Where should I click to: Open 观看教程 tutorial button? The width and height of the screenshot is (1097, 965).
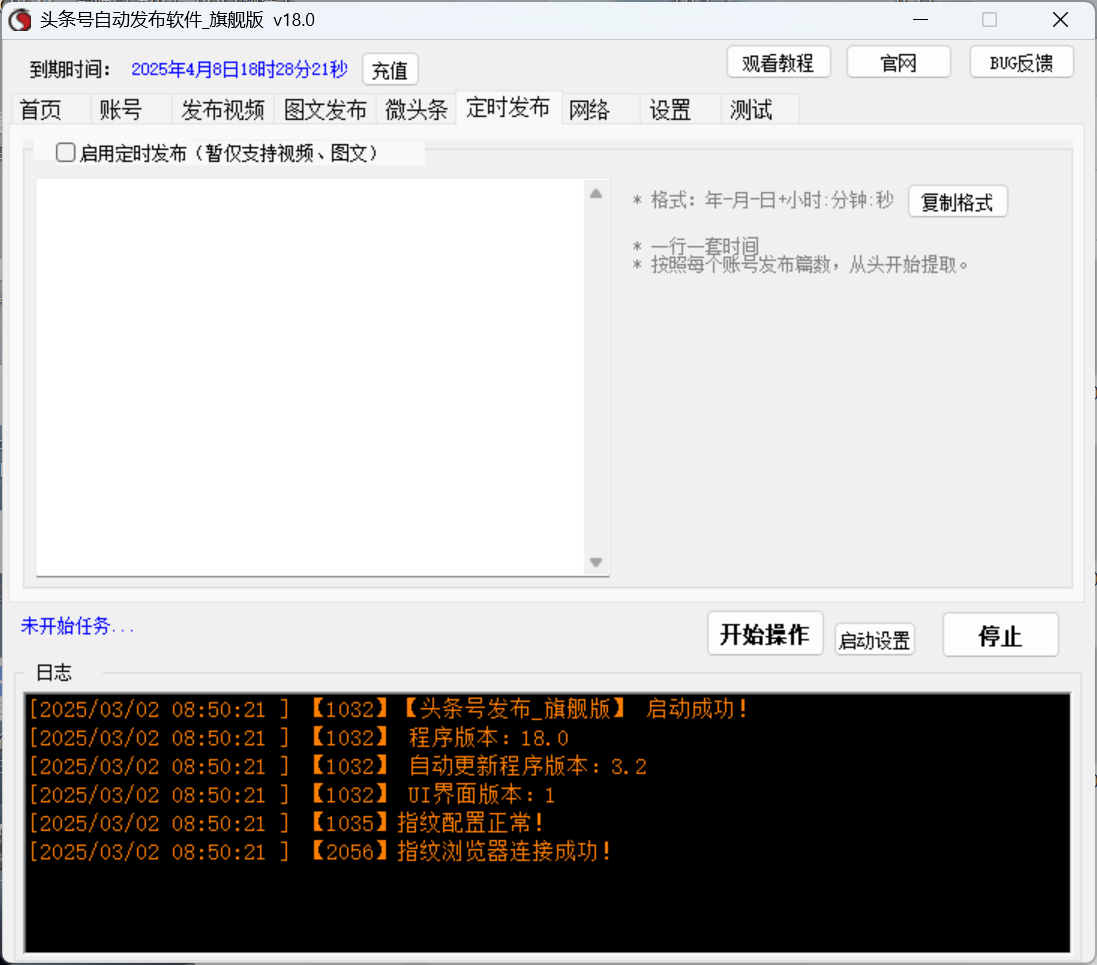(778, 63)
